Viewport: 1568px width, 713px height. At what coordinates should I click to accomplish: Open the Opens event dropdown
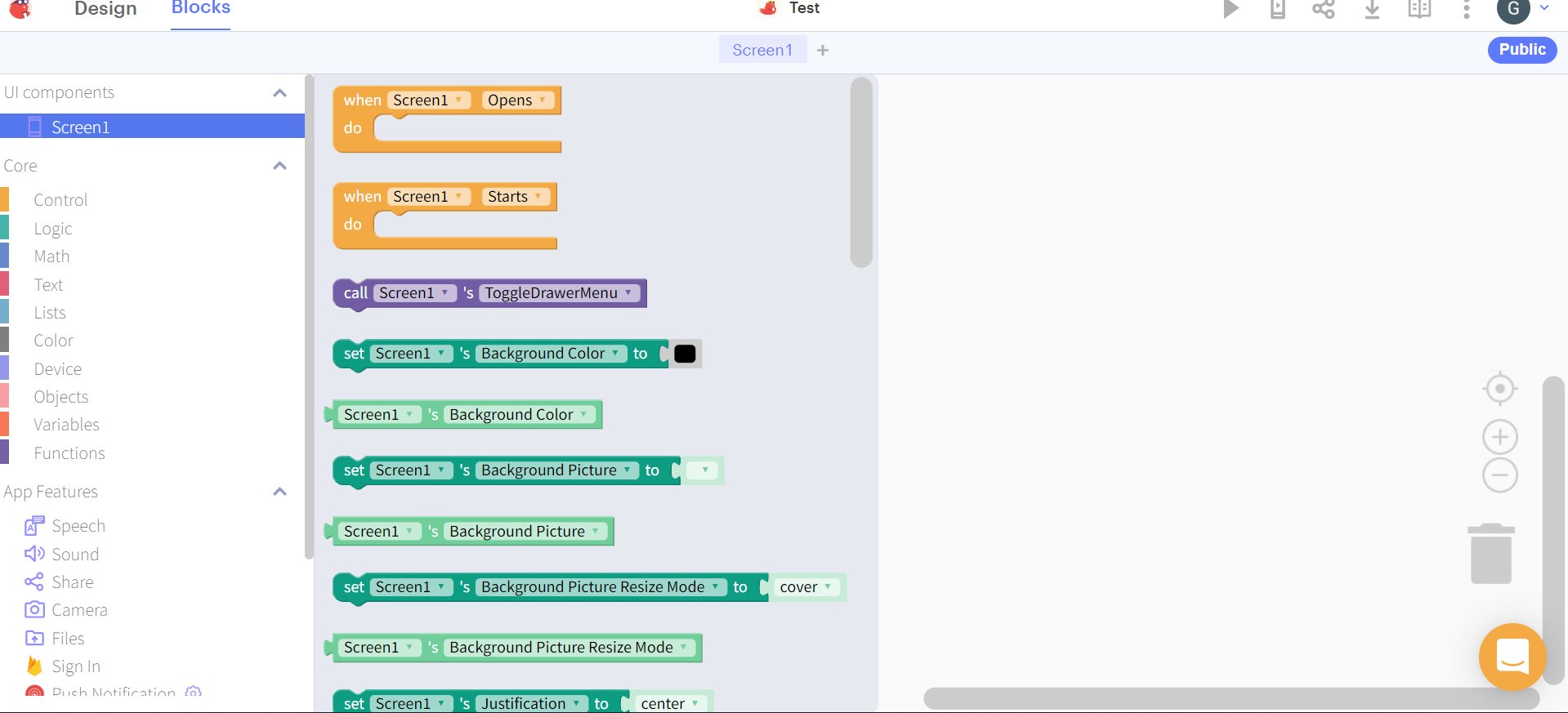[x=517, y=100]
